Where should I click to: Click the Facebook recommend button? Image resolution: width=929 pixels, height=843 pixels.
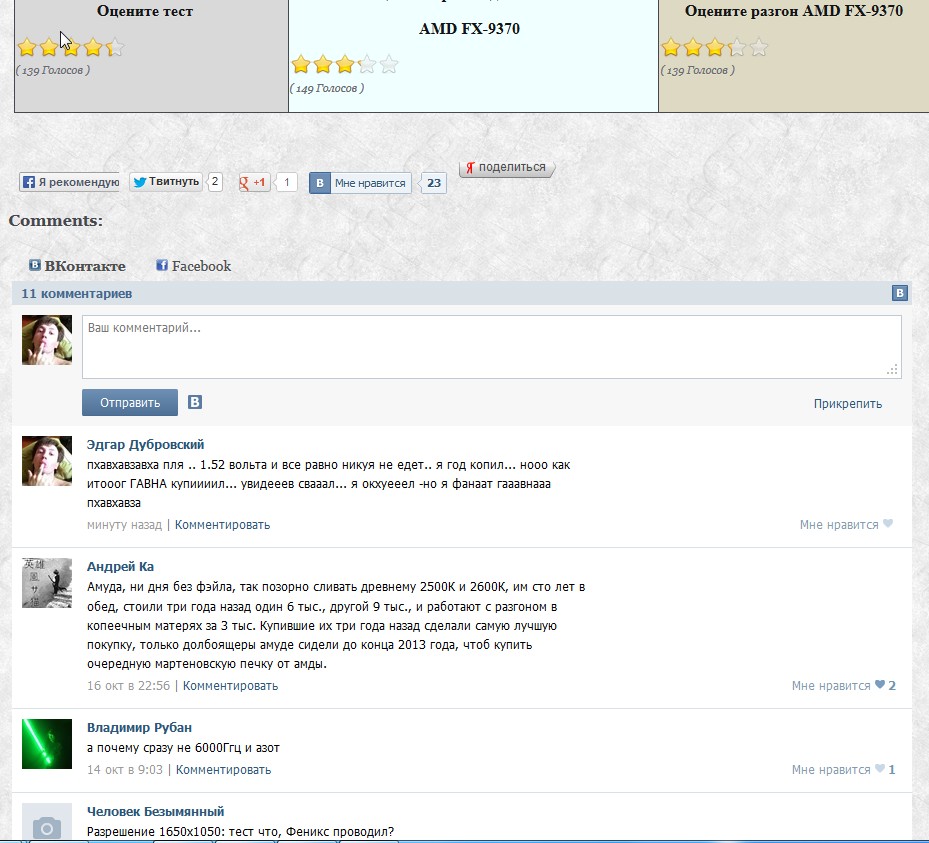click(x=70, y=182)
